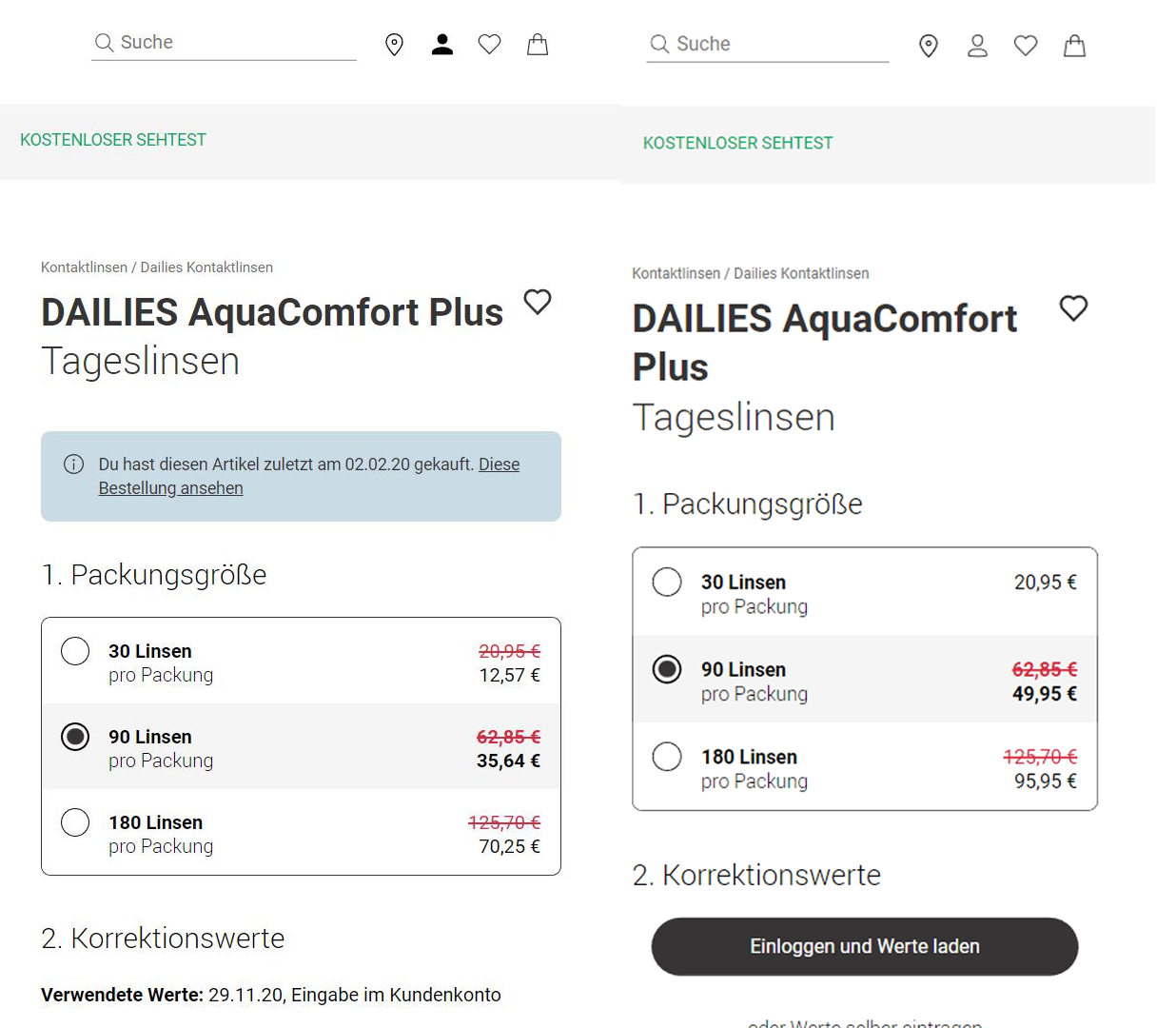Image resolution: width=1176 pixels, height=1028 pixels.
Task: Open outlined account icon in right header
Action: coord(977,46)
